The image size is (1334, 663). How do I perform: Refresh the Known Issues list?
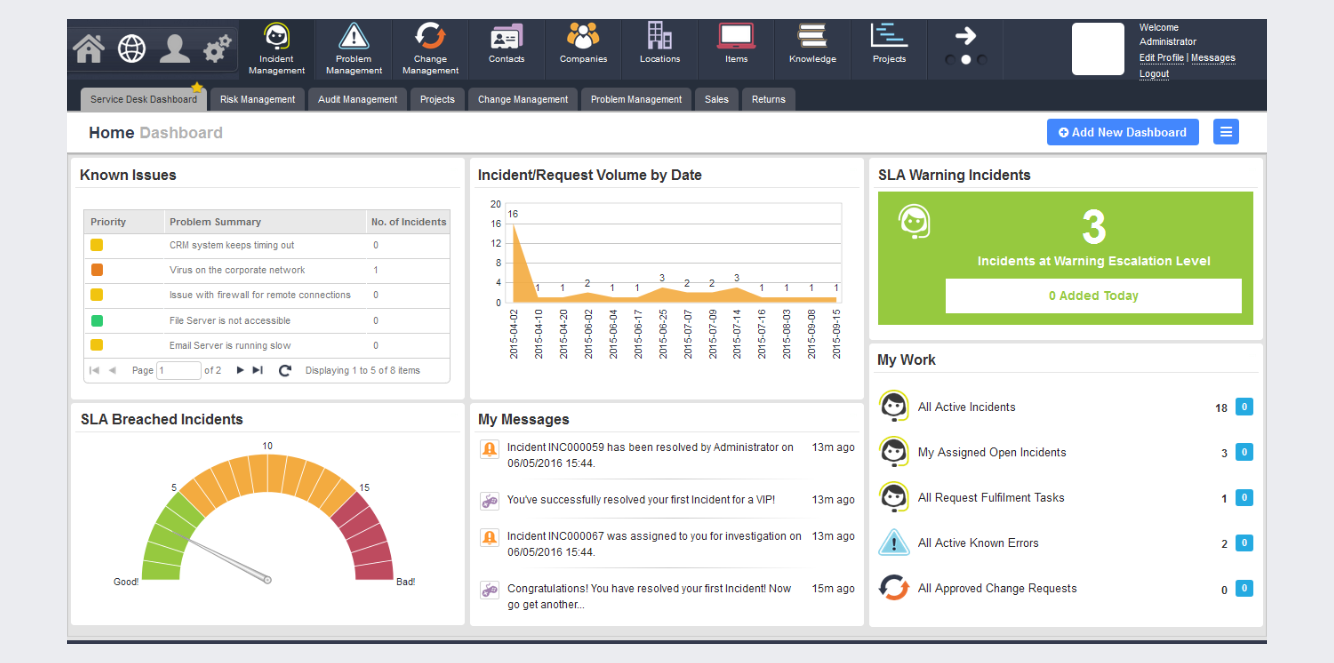(285, 370)
